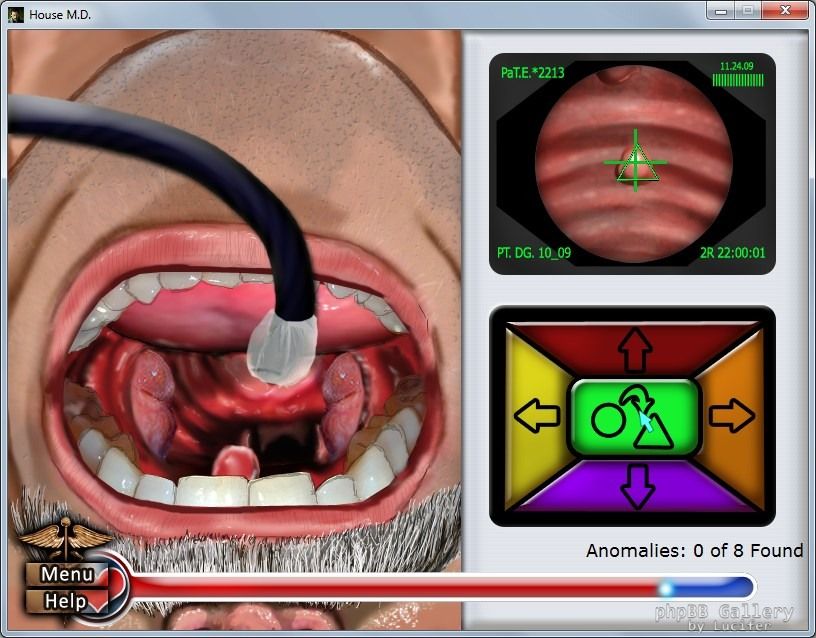Click the Anomalies found counter text
Viewport: 816px width, 638px height.
click(694, 551)
